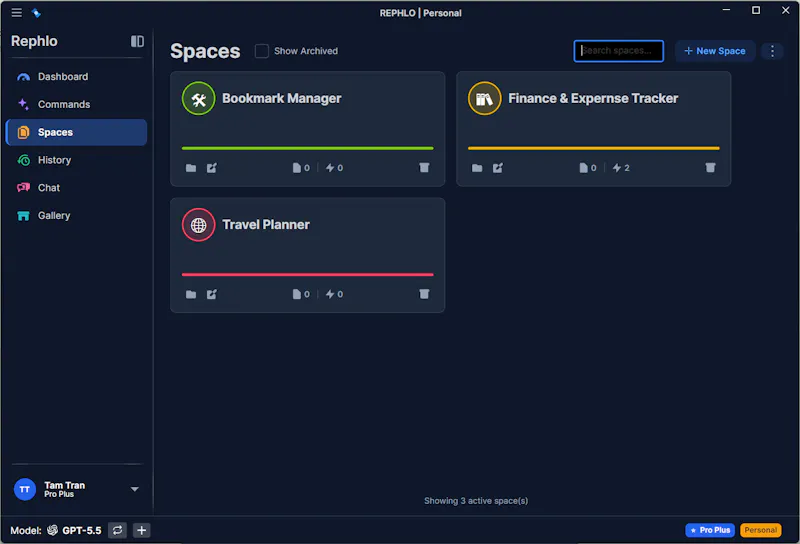Screen dimensions: 800x544
Task: Open the Finance & Expernse Tracker title
Action: pyautogui.click(x=593, y=98)
